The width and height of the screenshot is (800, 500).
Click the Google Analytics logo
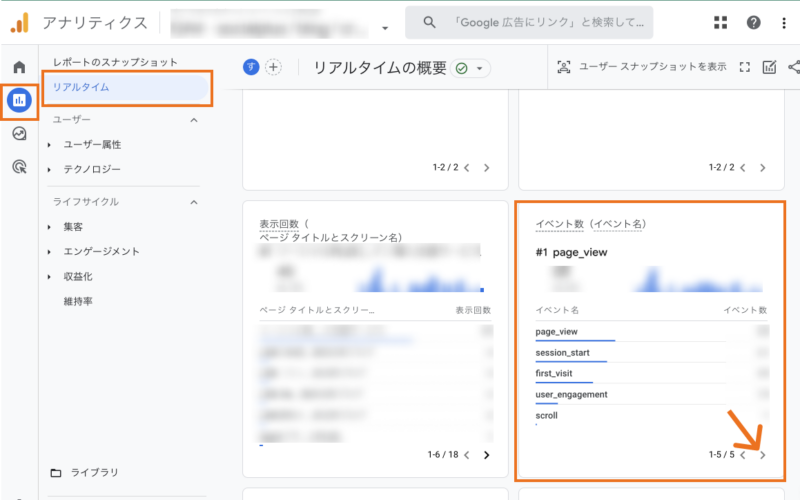[20, 22]
